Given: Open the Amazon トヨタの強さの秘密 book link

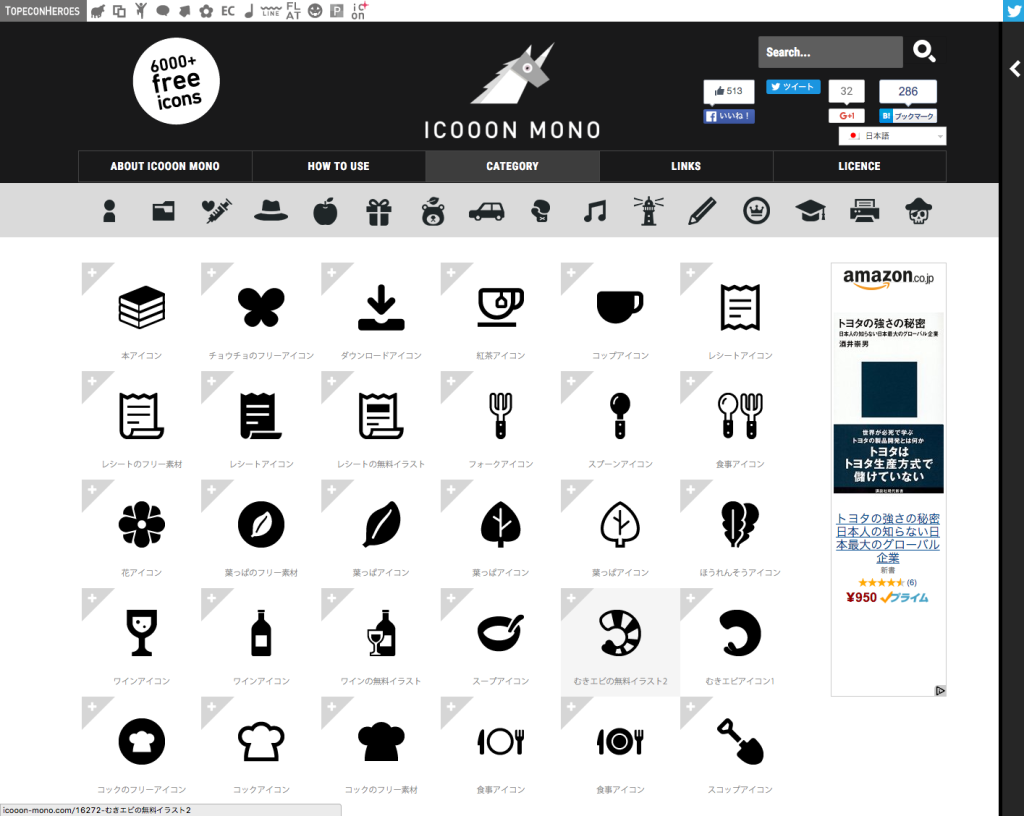Looking at the screenshot, I should pos(888,538).
